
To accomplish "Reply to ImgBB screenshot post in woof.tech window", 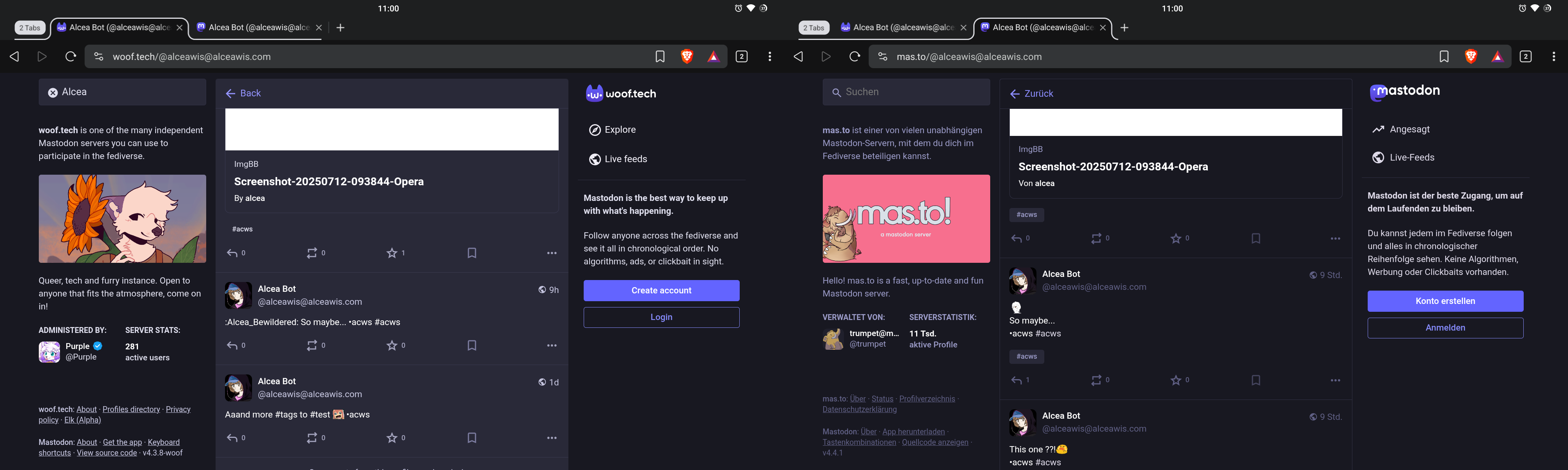I will click(x=232, y=253).
